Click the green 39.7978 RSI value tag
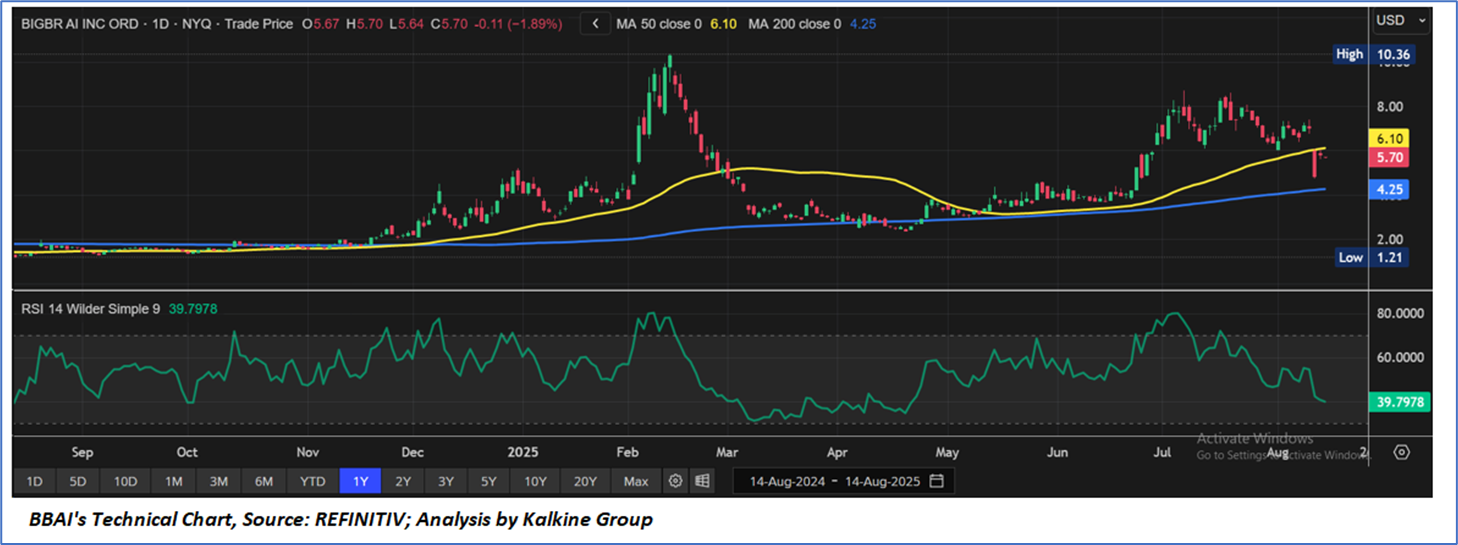 click(1397, 401)
